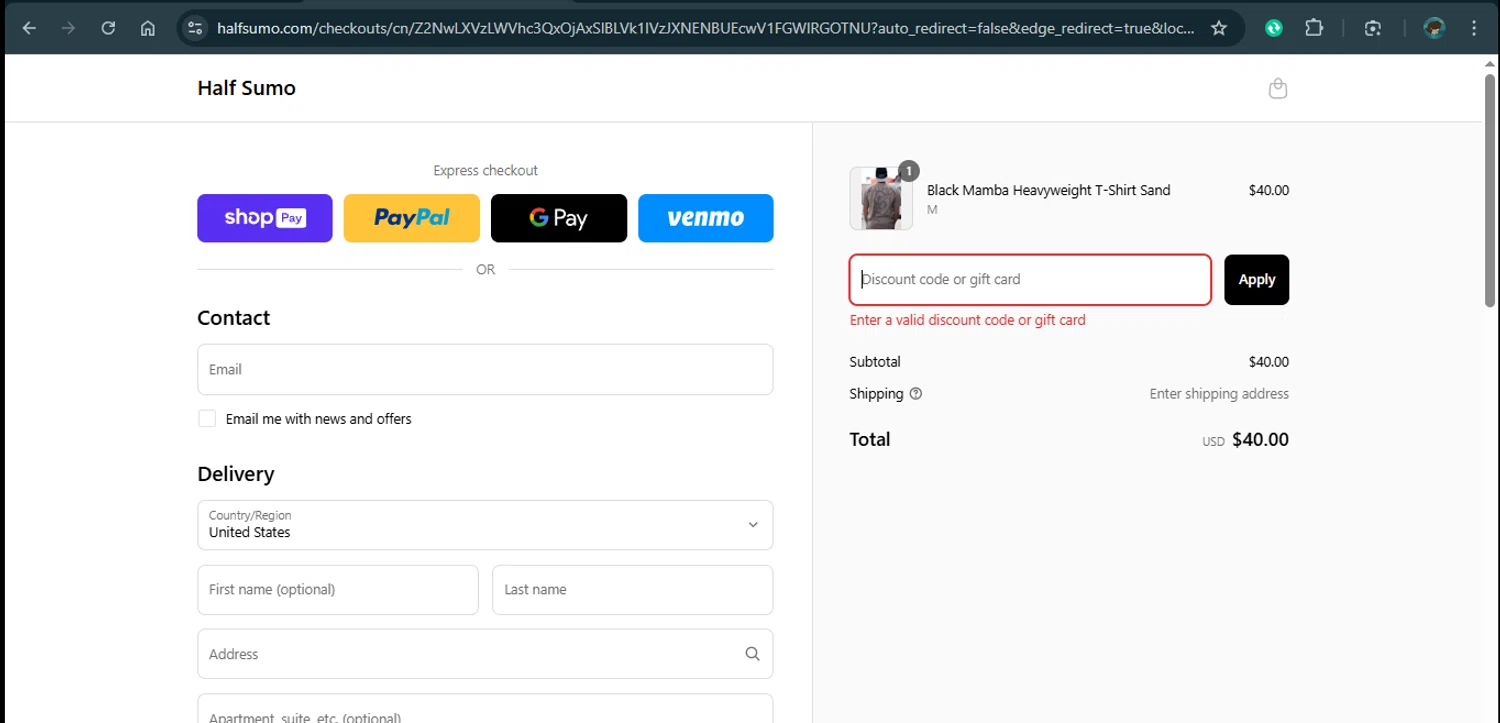Click the browser address bar URL
This screenshot has height=723, width=1500.
pyautogui.click(x=705, y=28)
